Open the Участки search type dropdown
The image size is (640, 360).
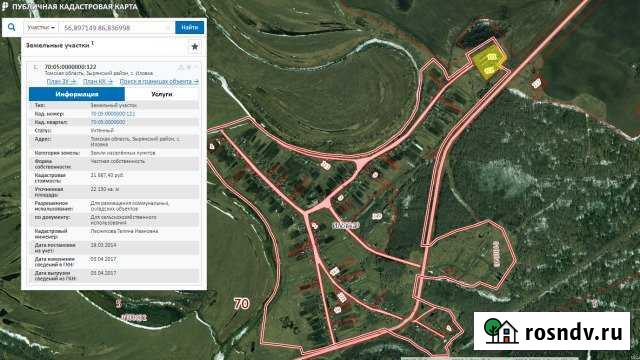[41, 27]
